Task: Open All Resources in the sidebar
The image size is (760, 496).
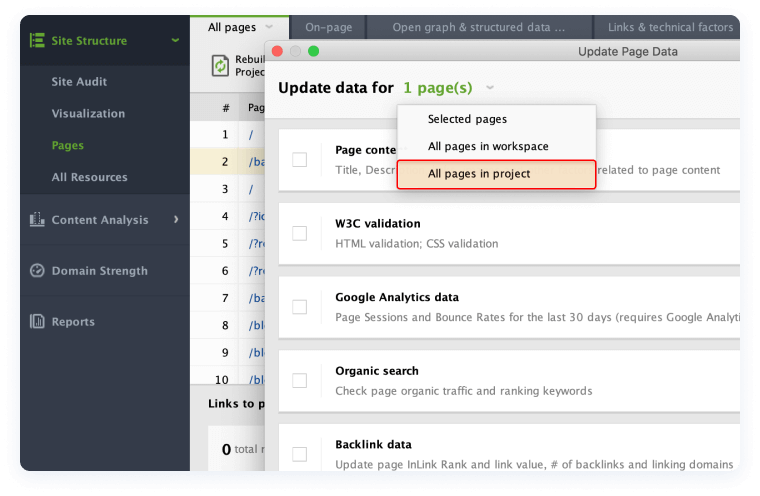Action: [x=89, y=178]
